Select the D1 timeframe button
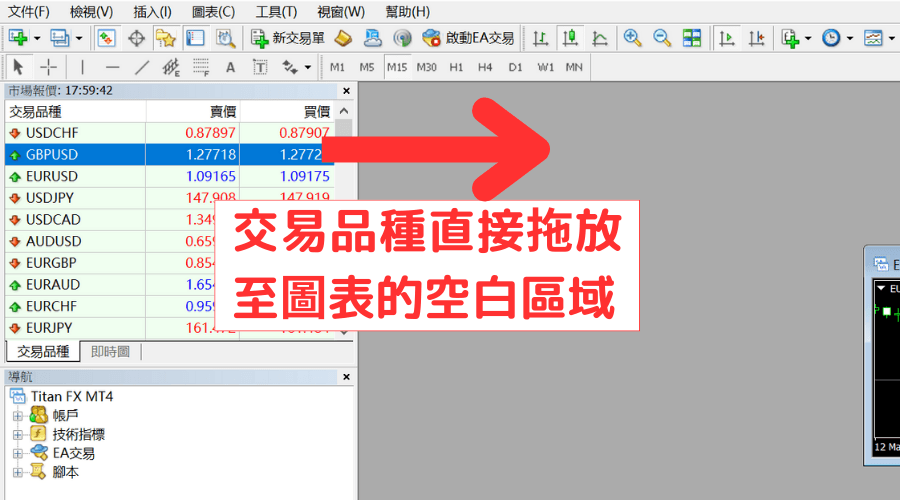Viewport: 900px width, 500px height. point(515,68)
